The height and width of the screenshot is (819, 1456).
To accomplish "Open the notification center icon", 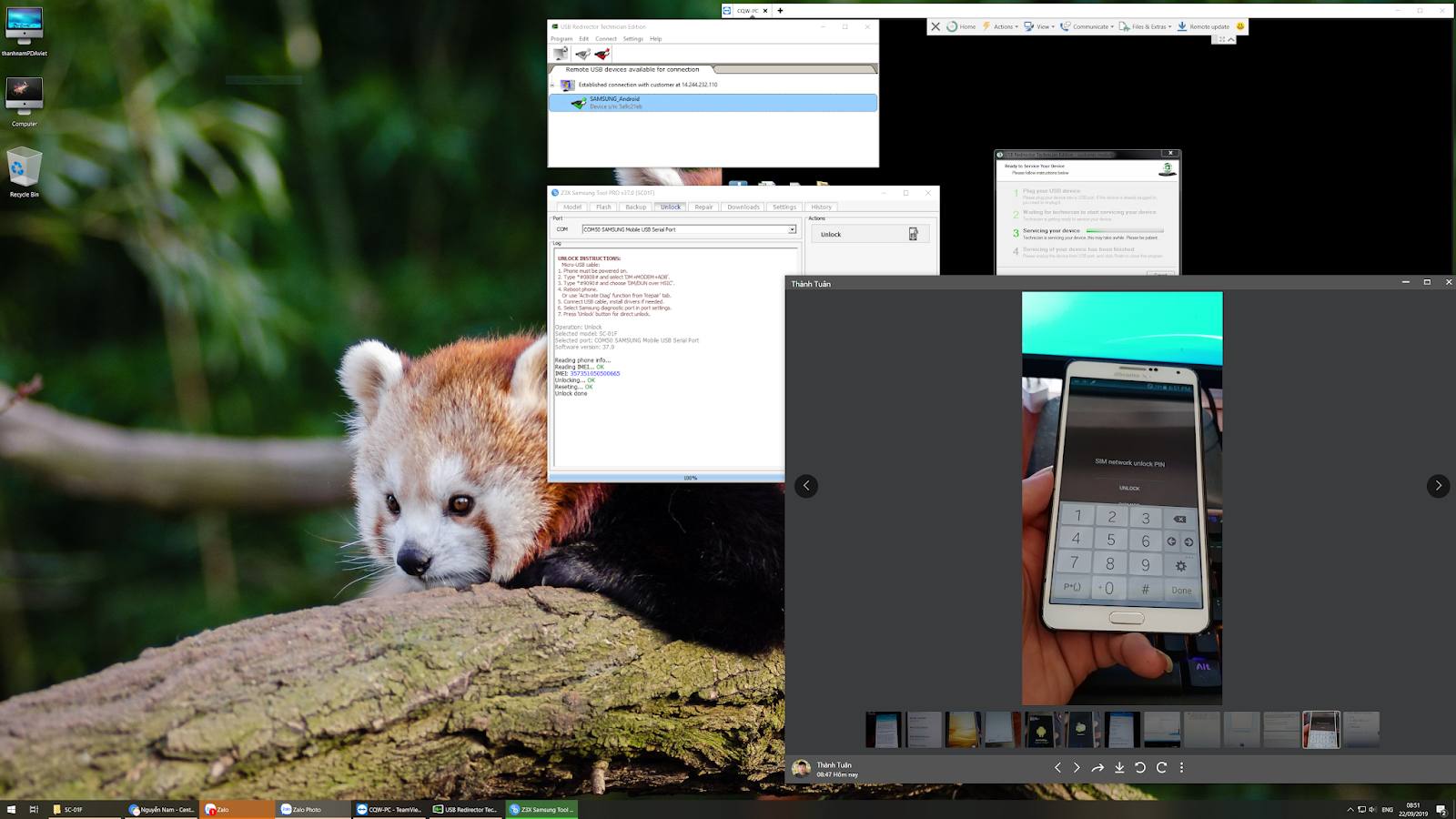I will 1441,810.
